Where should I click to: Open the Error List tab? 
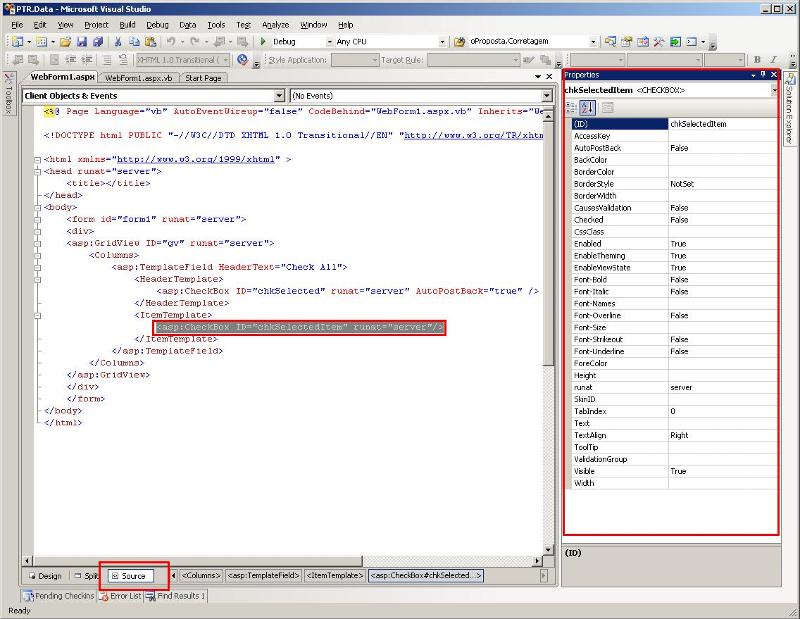click(x=121, y=596)
